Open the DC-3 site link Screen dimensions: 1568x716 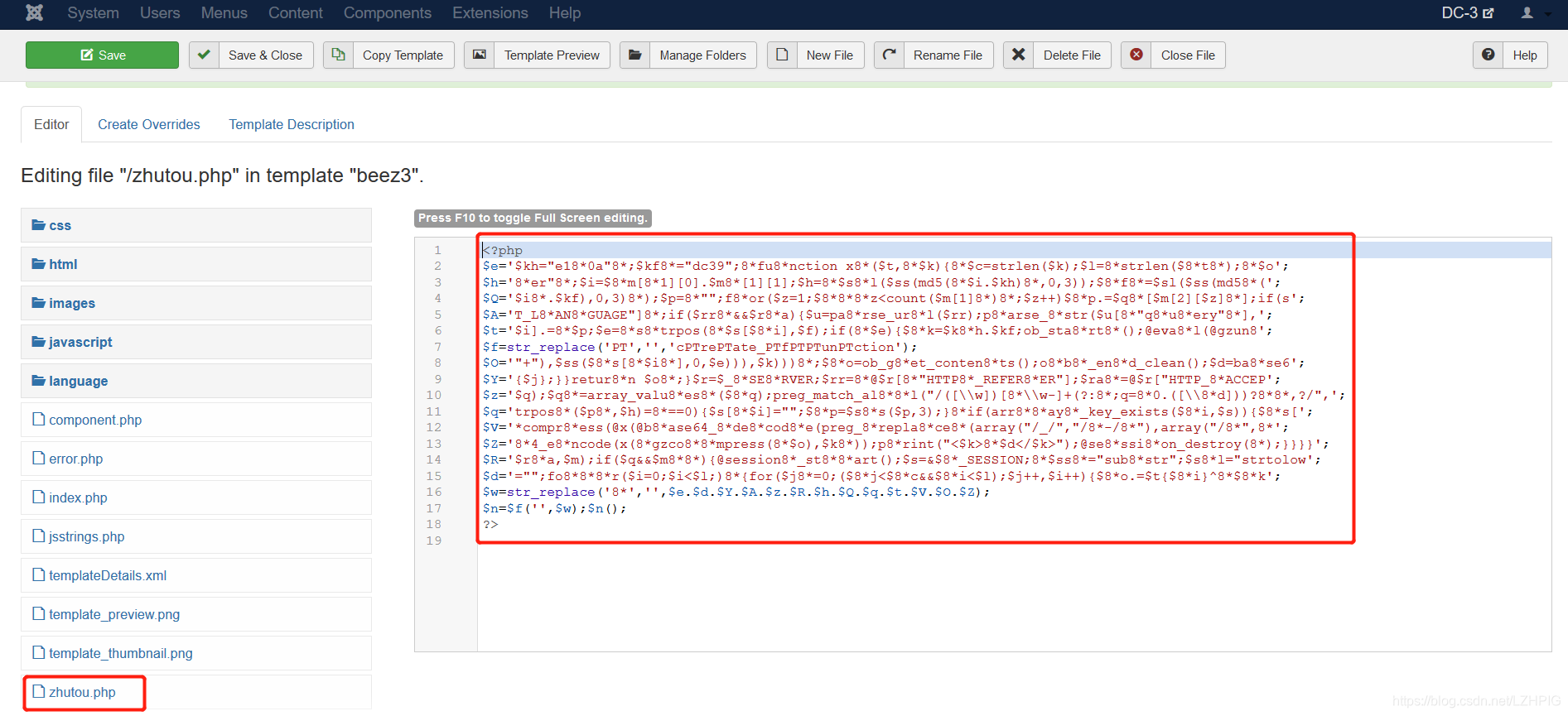click(x=1468, y=13)
